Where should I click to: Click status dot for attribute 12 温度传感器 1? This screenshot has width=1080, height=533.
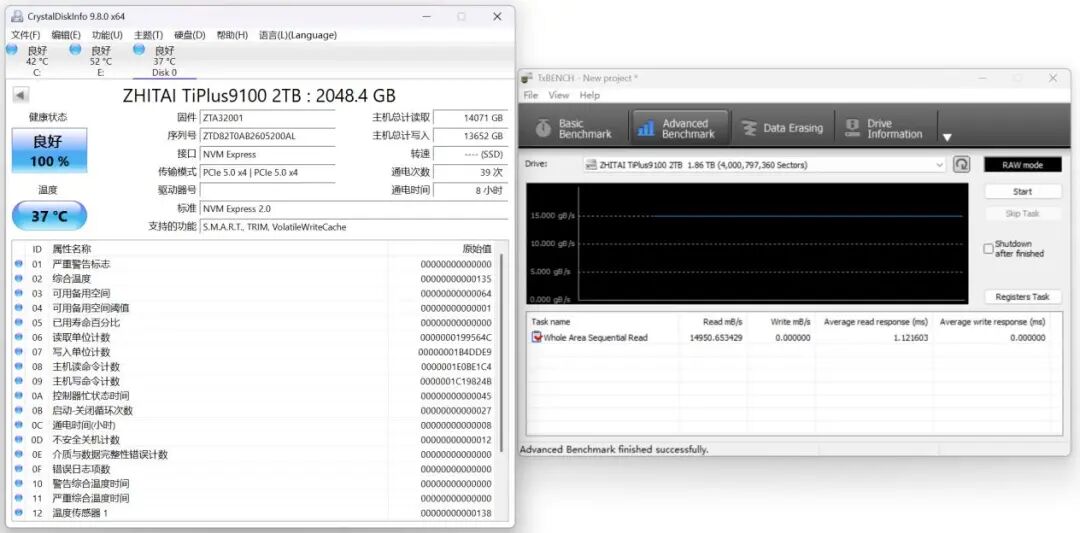tap(19, 512)
